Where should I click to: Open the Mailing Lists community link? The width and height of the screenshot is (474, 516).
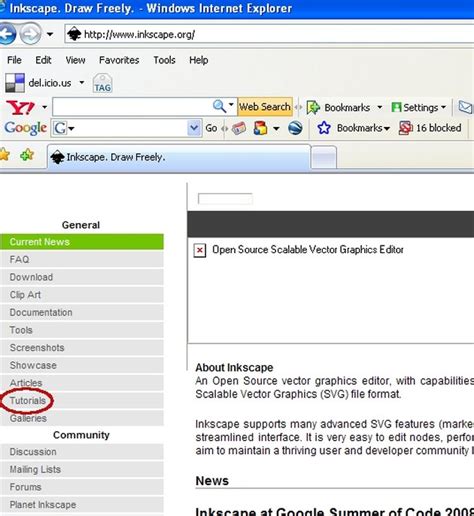tap(82, 470)
